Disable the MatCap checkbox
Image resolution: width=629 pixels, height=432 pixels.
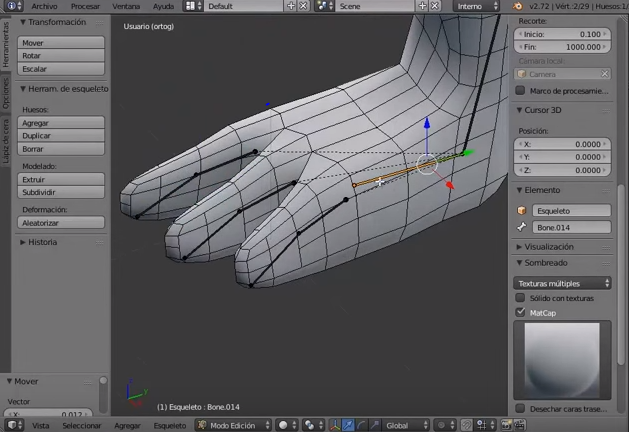520,313
